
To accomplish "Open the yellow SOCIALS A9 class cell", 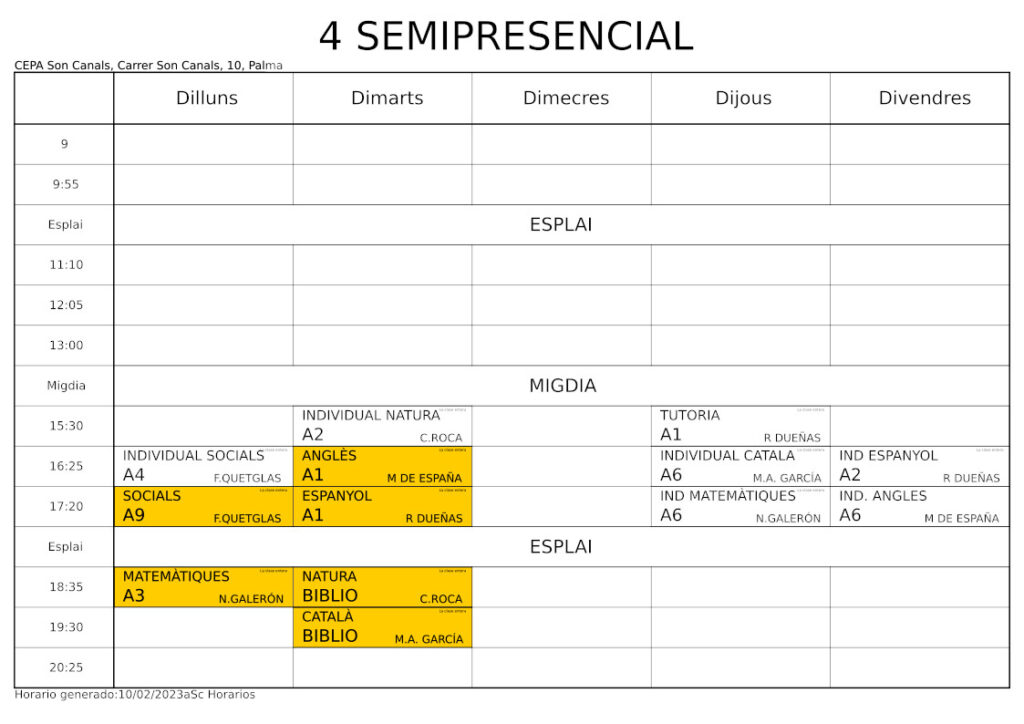I will 203,507.
